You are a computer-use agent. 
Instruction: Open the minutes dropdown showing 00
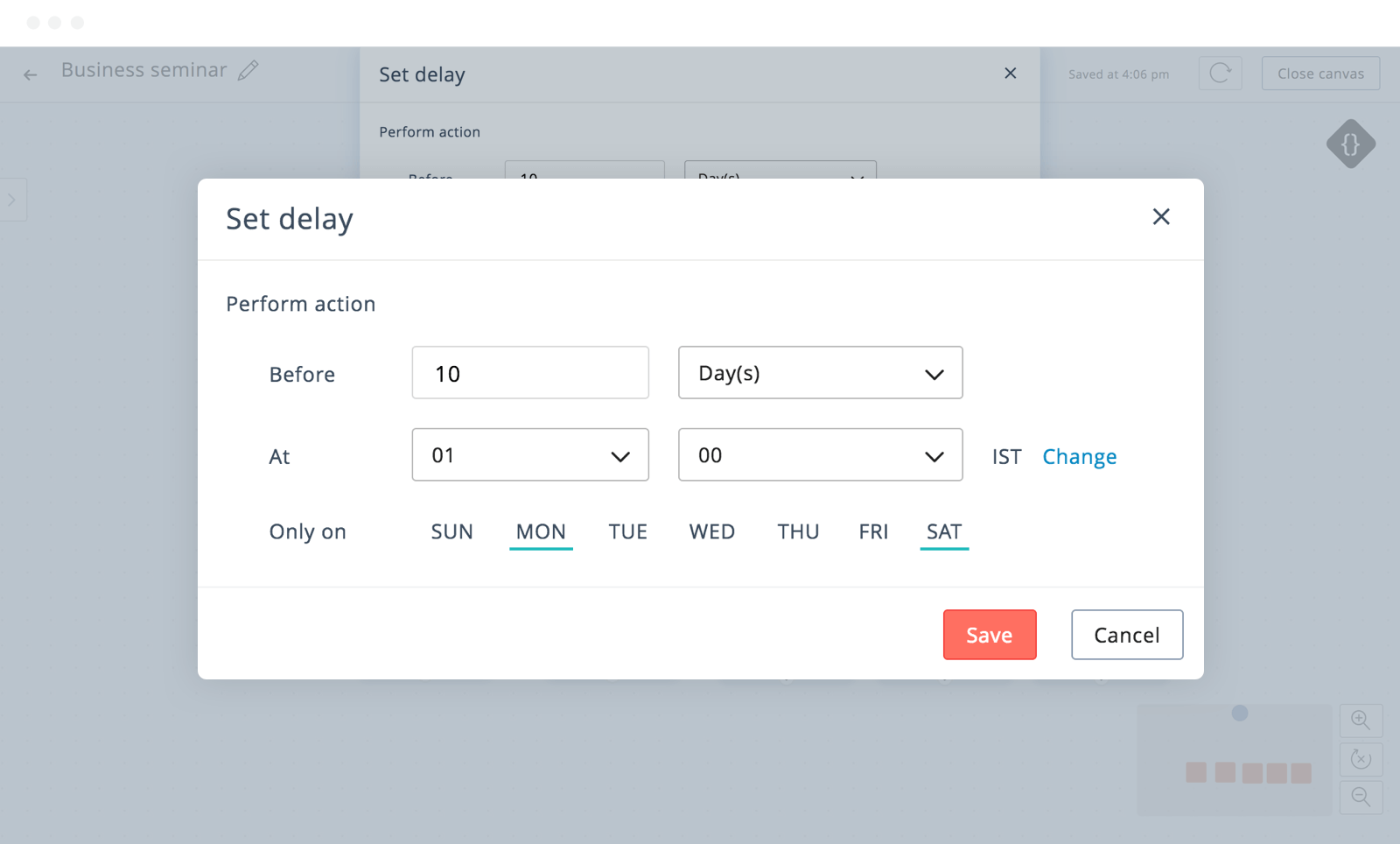tap(820, 455)
